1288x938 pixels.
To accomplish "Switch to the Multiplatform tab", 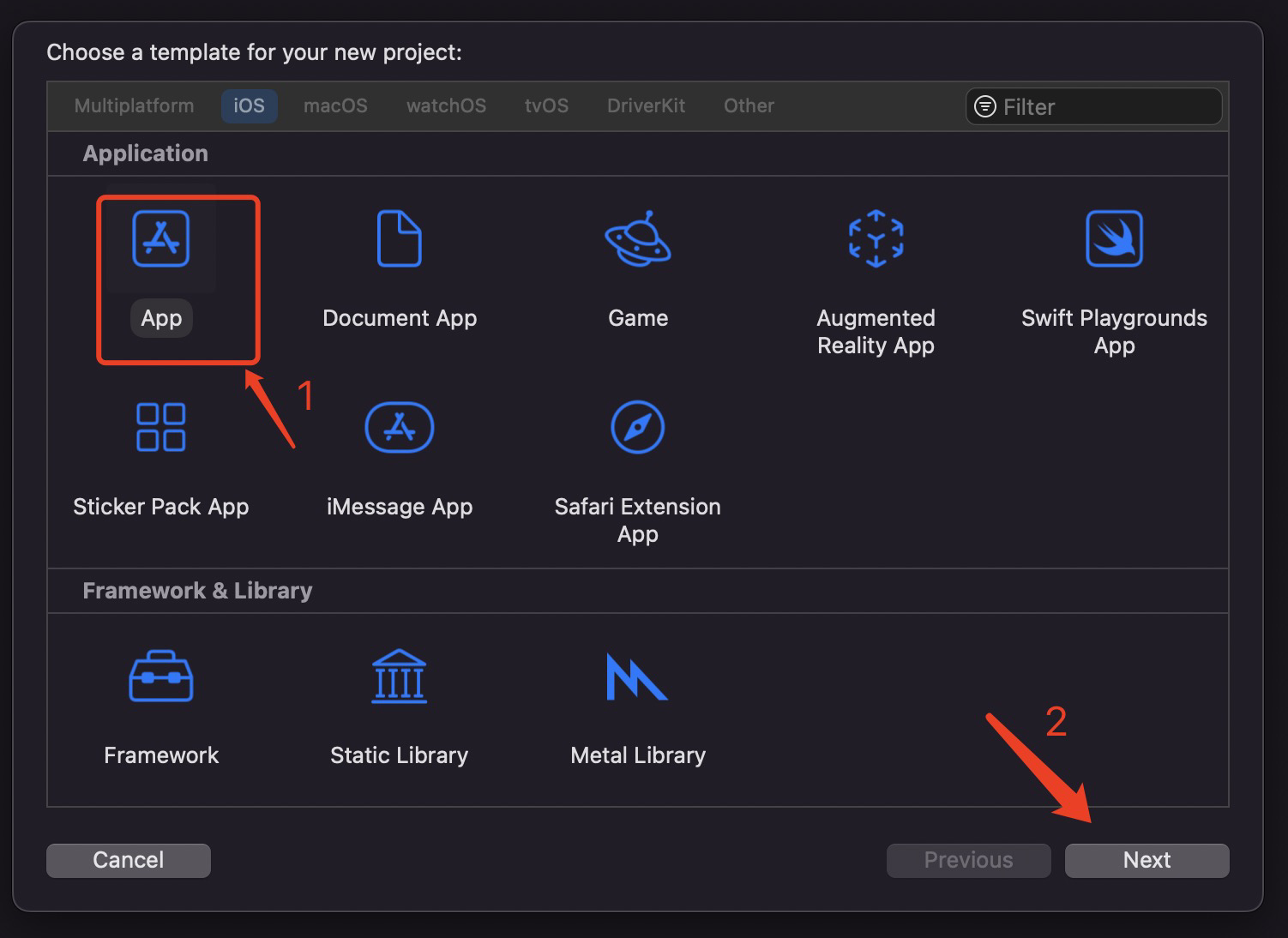I will click(x=134, y=105).
